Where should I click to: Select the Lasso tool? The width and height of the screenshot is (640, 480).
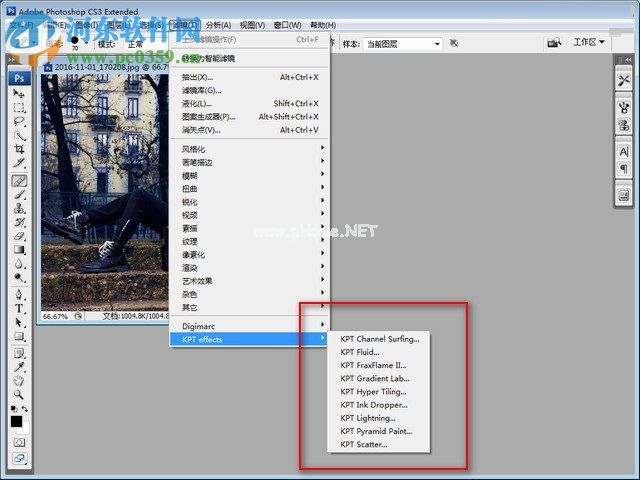(x=19, y=122)
